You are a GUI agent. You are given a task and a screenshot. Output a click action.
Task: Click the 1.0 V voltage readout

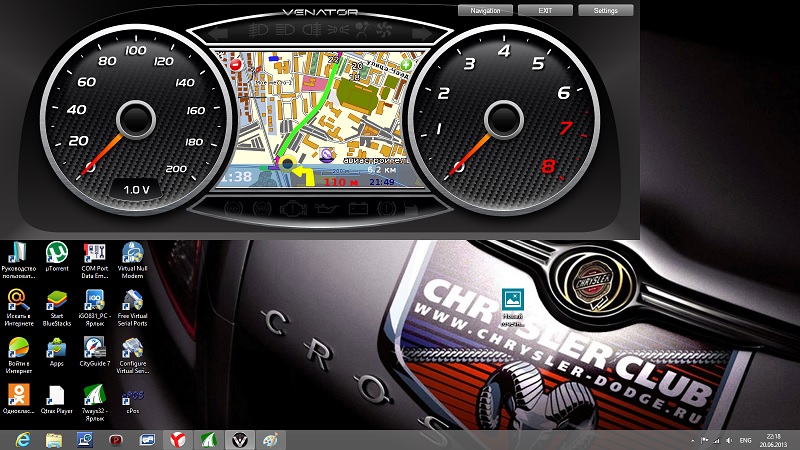(x=136, y=190)
